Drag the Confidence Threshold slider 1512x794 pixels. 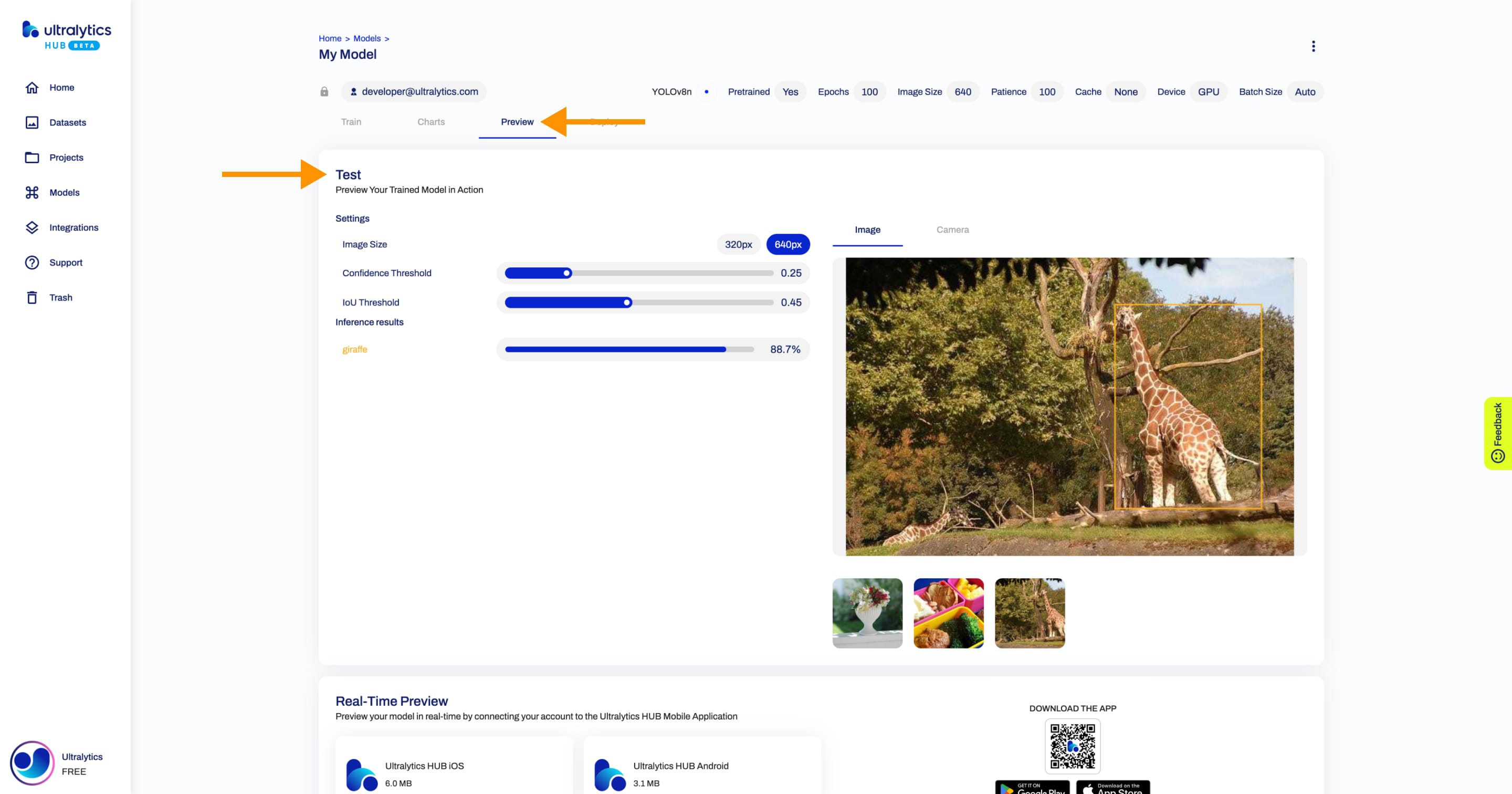click(566, 272)
